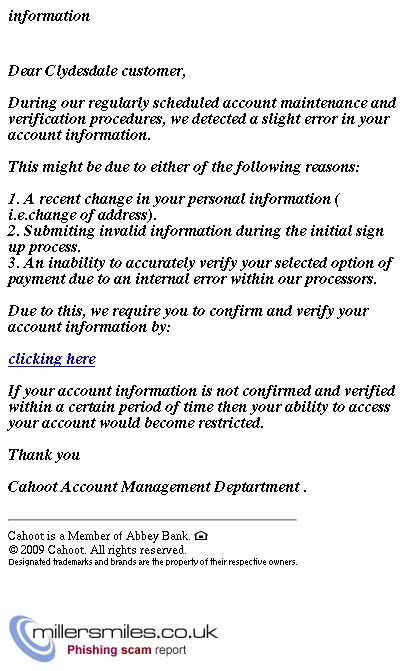Image resolution: width=408 pixels, height=671 pixels.
Task: Click the "Thank you" line
Action: click(44, 455)
